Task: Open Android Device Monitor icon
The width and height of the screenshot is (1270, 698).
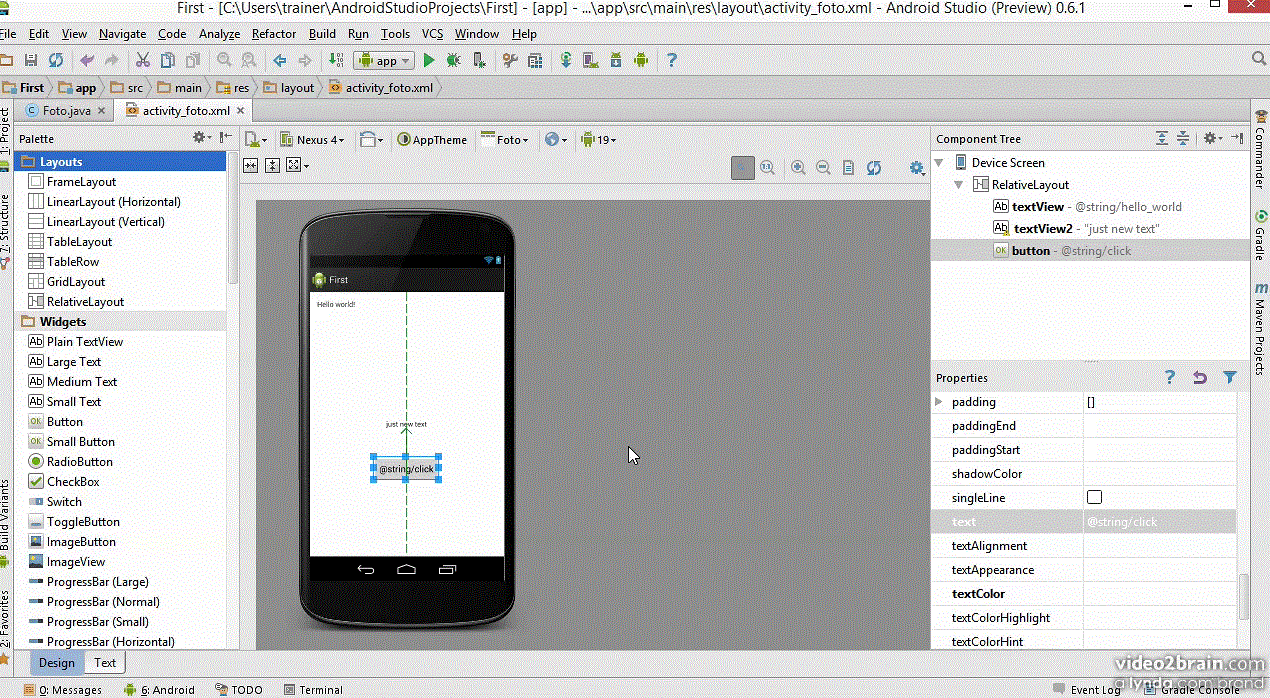Action: click(x=640, y=60)
